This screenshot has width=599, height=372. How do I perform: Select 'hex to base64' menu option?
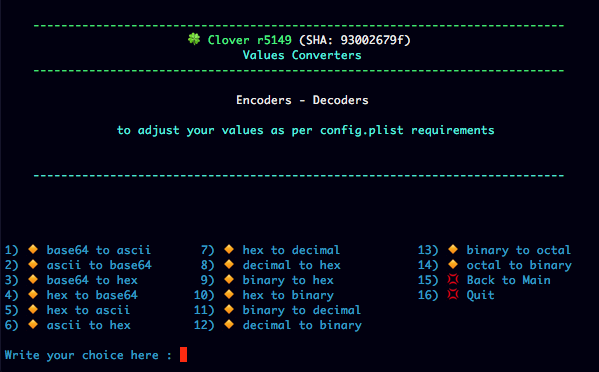coord(92,295)
